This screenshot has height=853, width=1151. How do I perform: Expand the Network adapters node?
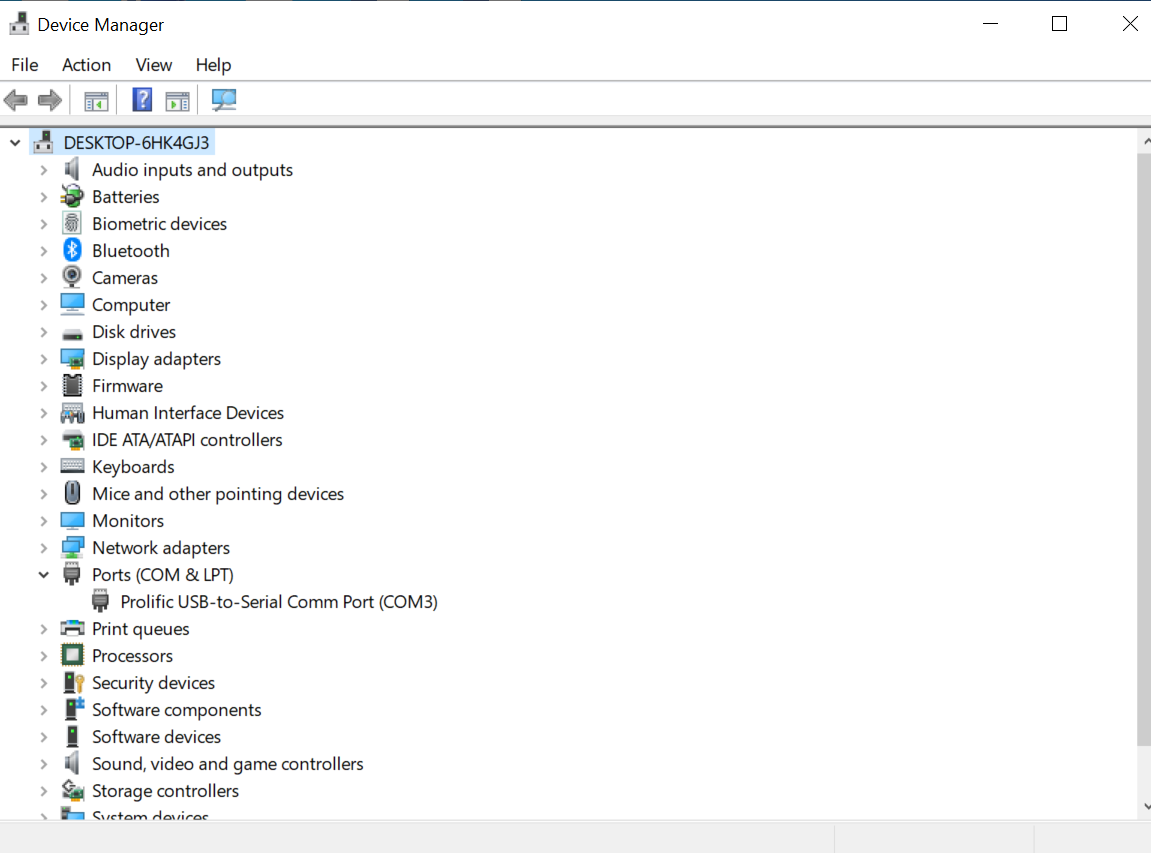44,548
